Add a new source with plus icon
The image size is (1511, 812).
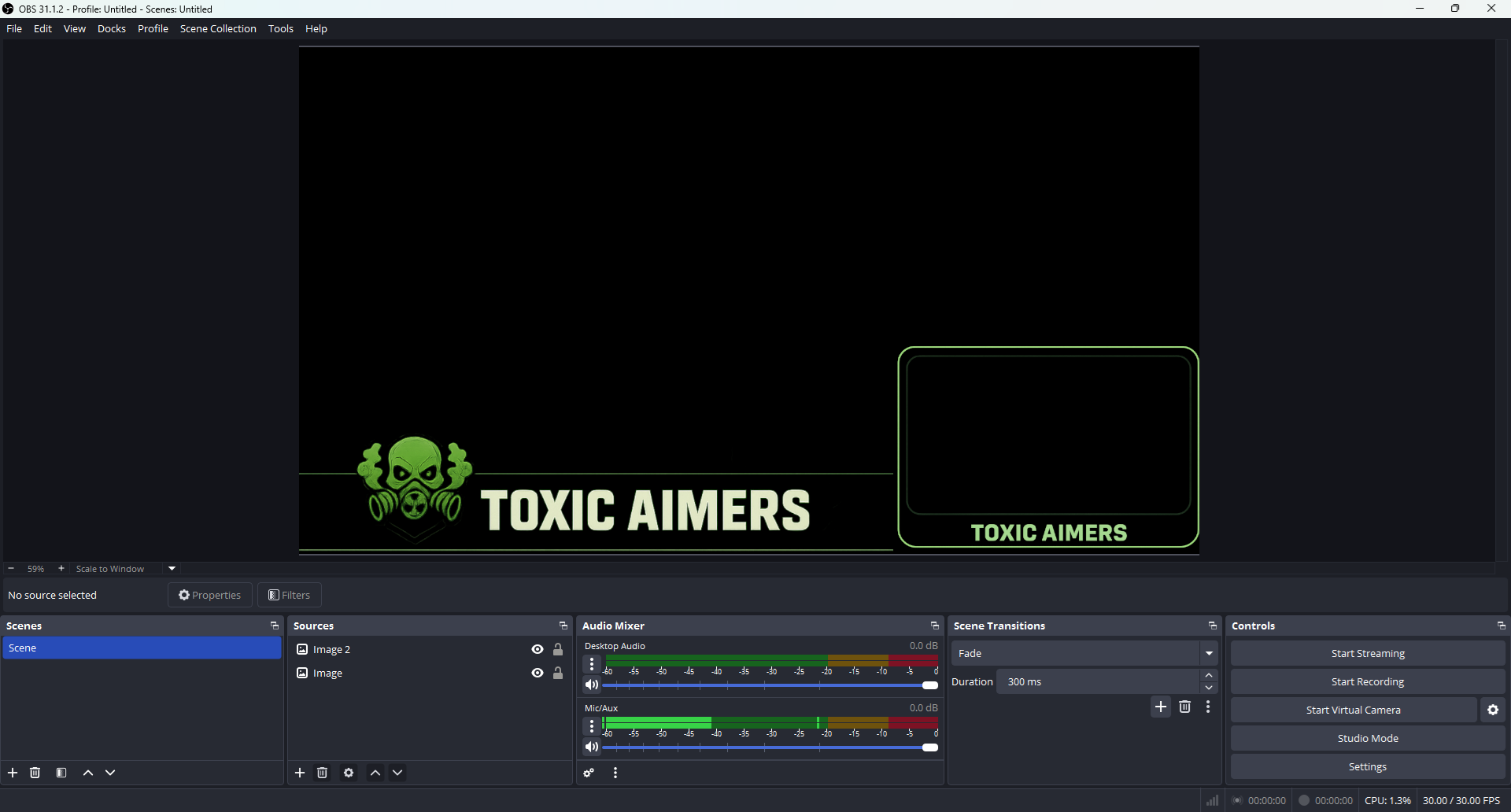tap(300, 773)
